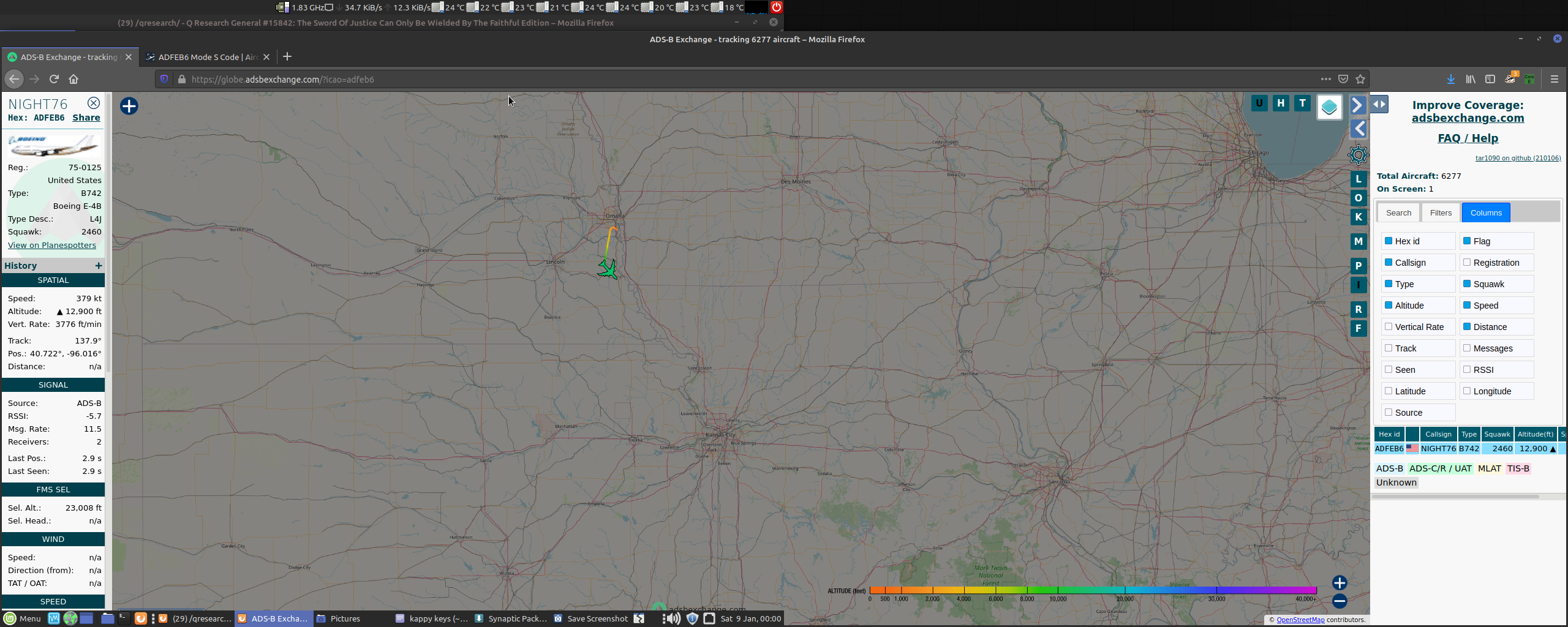Viewport: 1568px width, 627px height.
Task: Select the ADFEB6 NIGHT76 table row
Action: 1470,448
